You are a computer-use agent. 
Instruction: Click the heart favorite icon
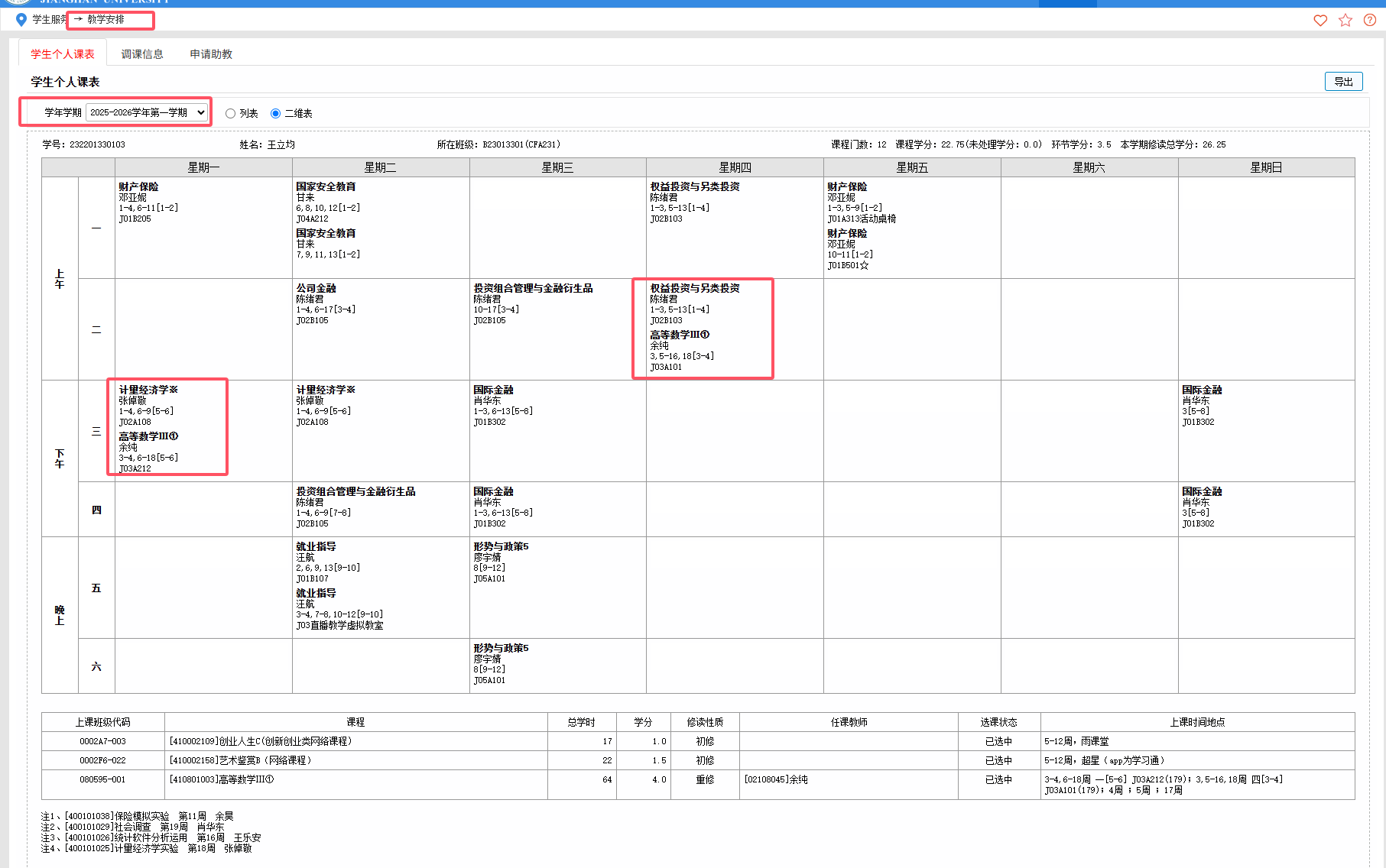coord(1320,21)
